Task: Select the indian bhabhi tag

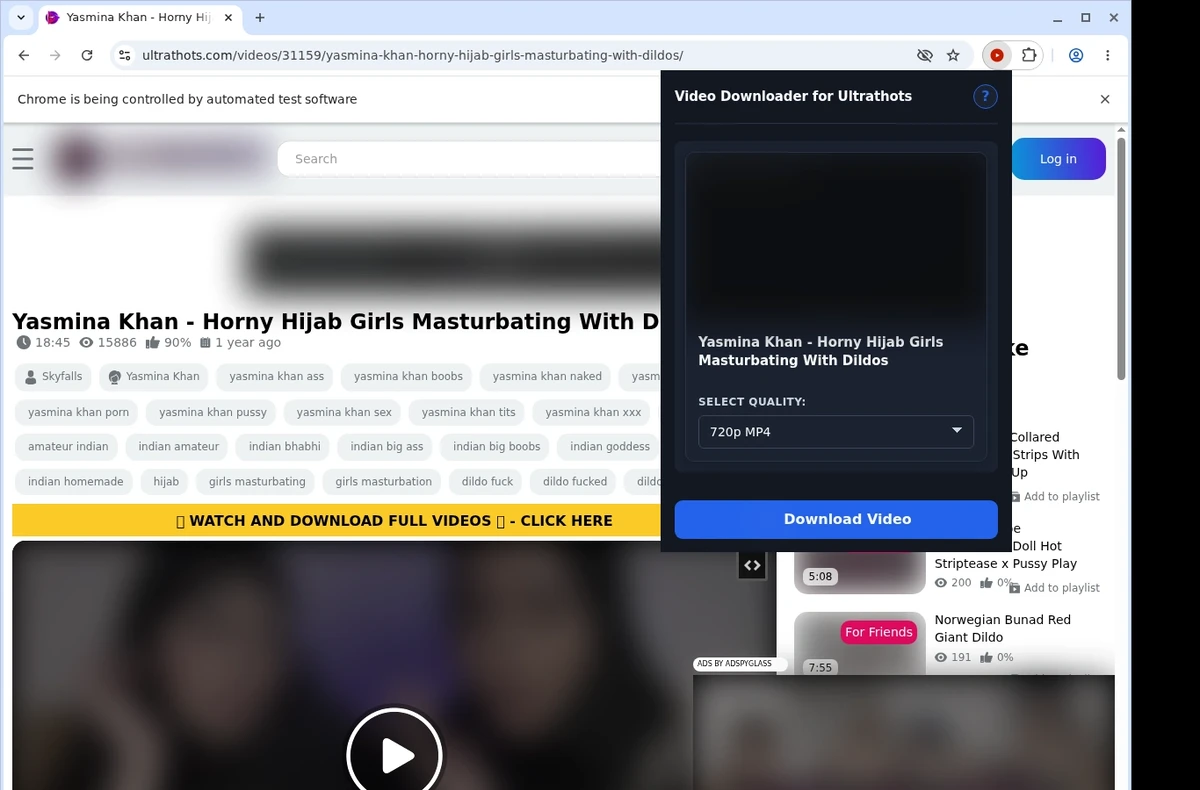Action: pyautogui.click(x=284, y=447)
